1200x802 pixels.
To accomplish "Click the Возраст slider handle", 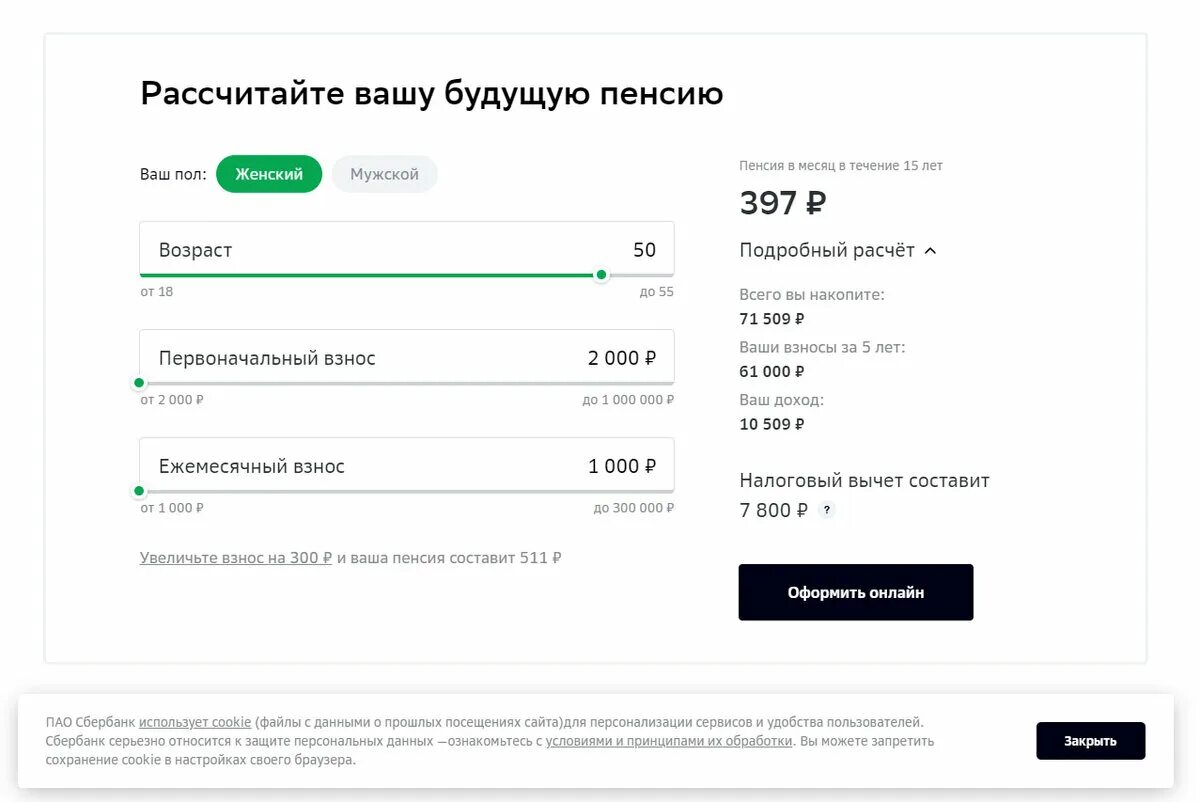I will 601,275.
